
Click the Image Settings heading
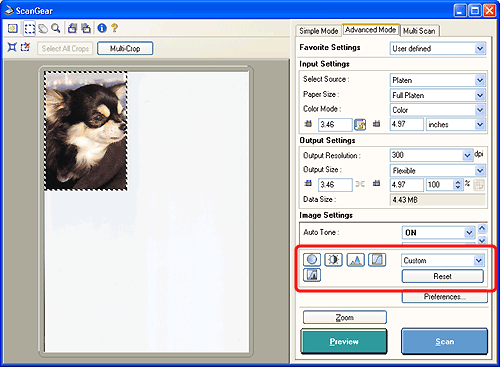click(x=326, y=215)
